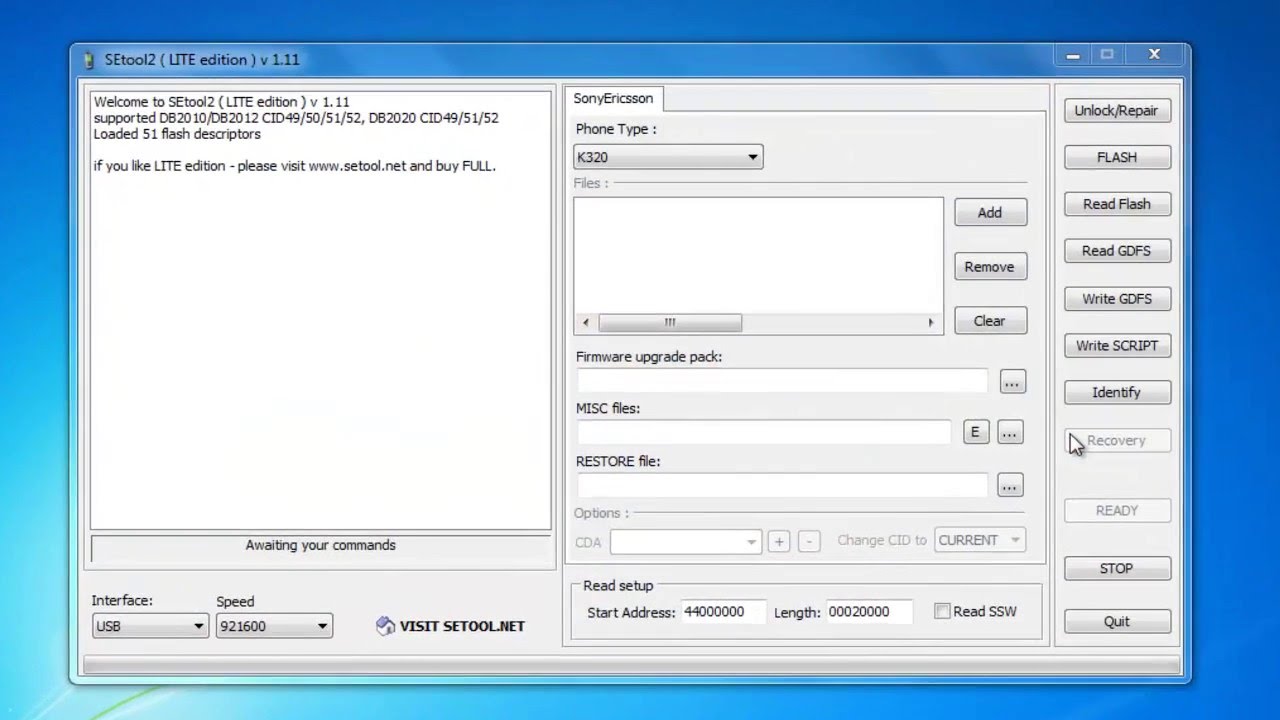Select the SonyEricsson tab
Screen dimensions: 1280x720
(613, 98)
